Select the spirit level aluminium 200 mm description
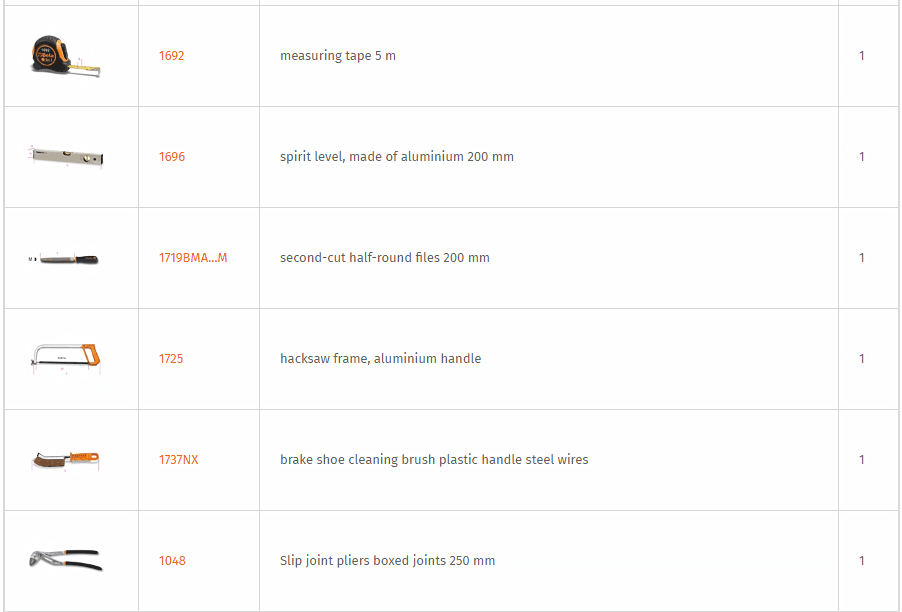The width and height of the screenshot is (902, 612). click(x=397, y=156)
